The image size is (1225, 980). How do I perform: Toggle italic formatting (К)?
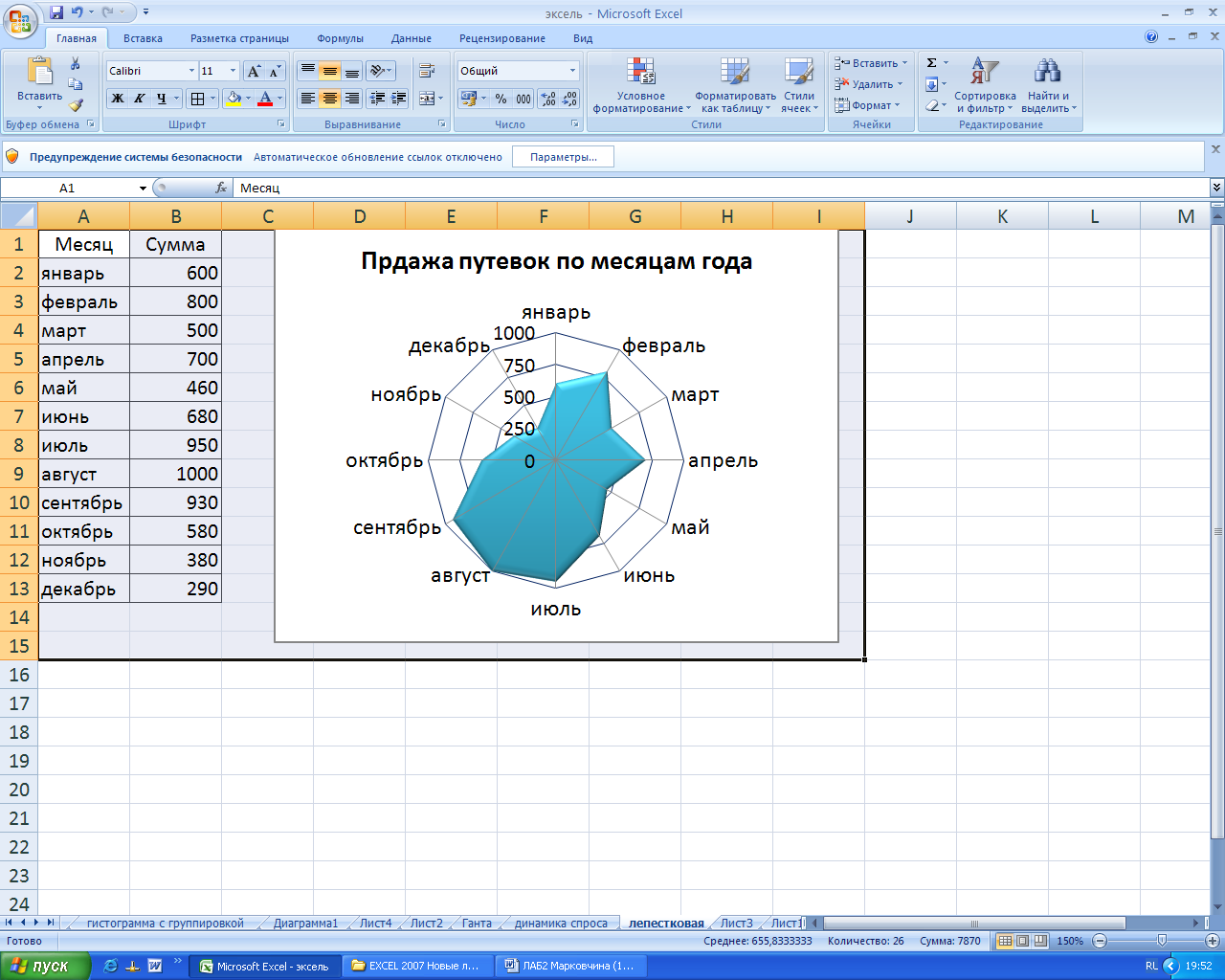tap(139, 99)
